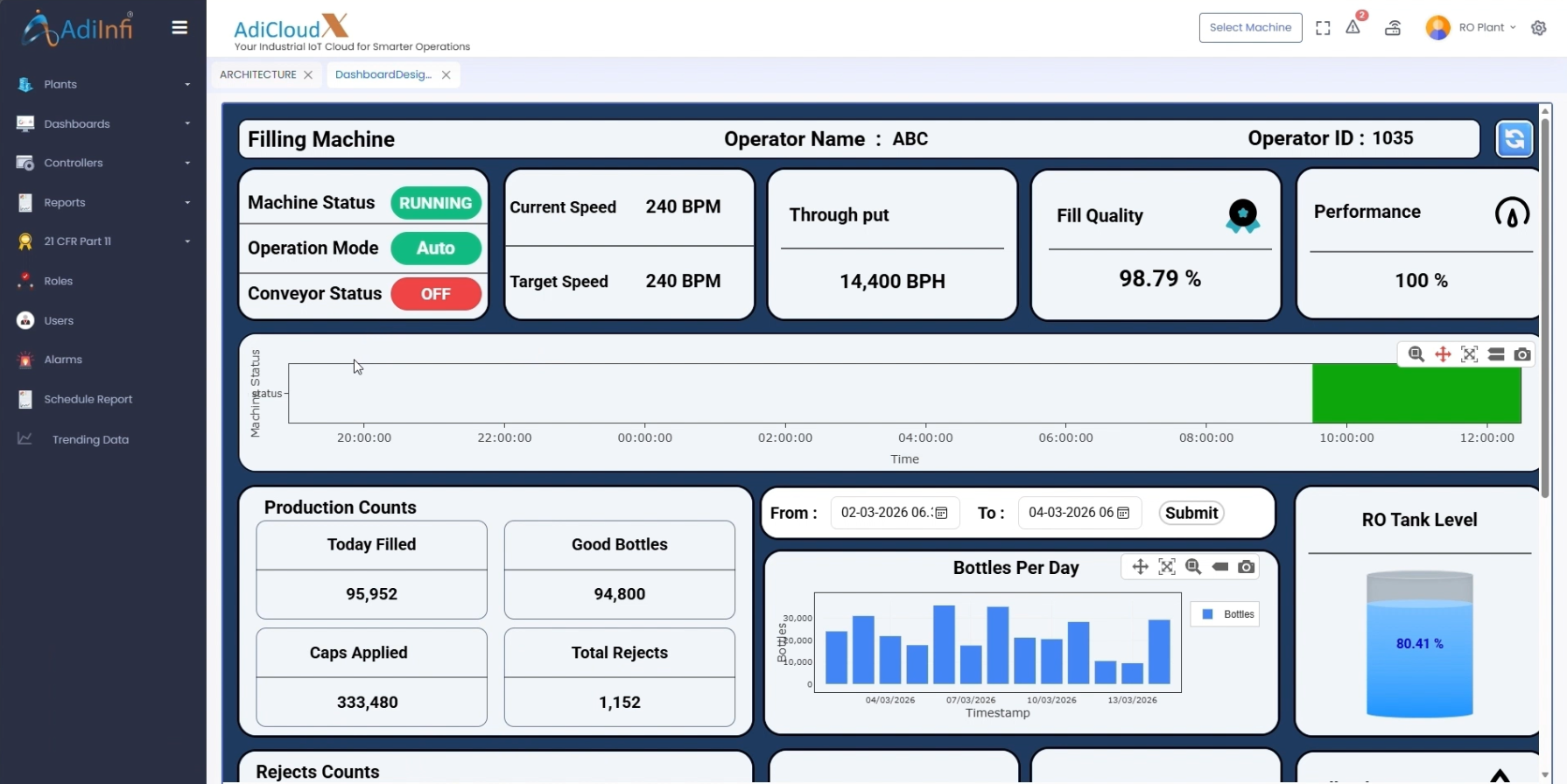1567x784 pixels.
Task: Select zoom tool on Machine Status chart
Action: pyautogui.click(x=1416, y=354)
